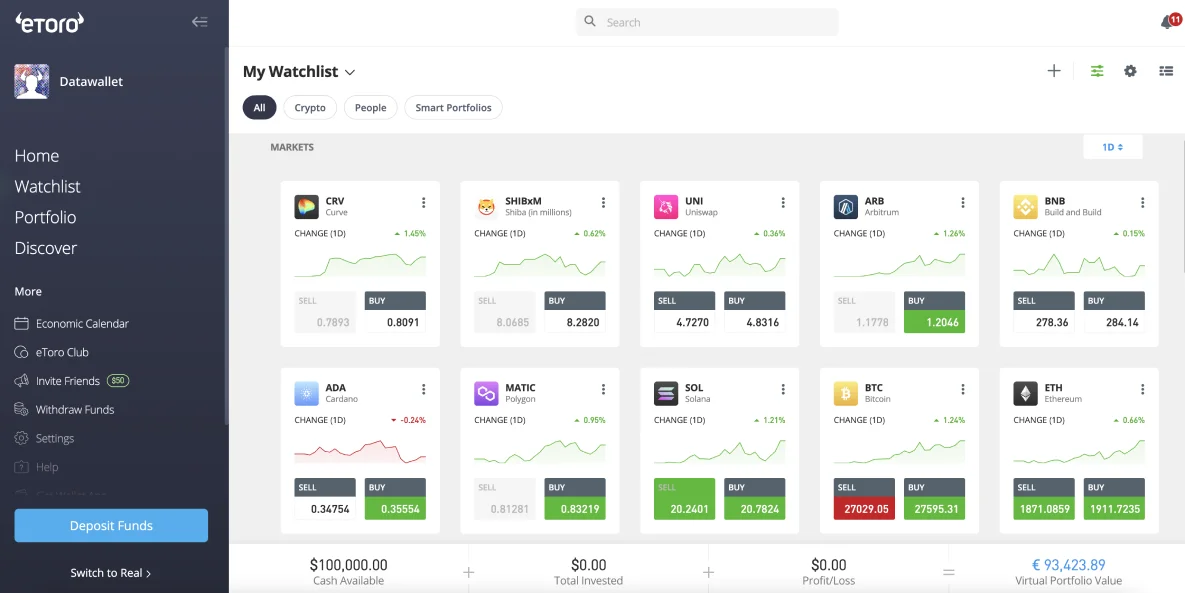Buy ETH at 1911.7235
This screenshot has width=1185, height=593.
point(1115,499)
